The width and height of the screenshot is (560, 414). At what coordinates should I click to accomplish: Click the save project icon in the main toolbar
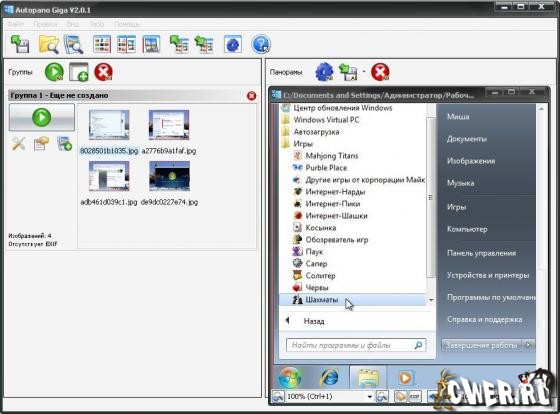coord(20,44)
